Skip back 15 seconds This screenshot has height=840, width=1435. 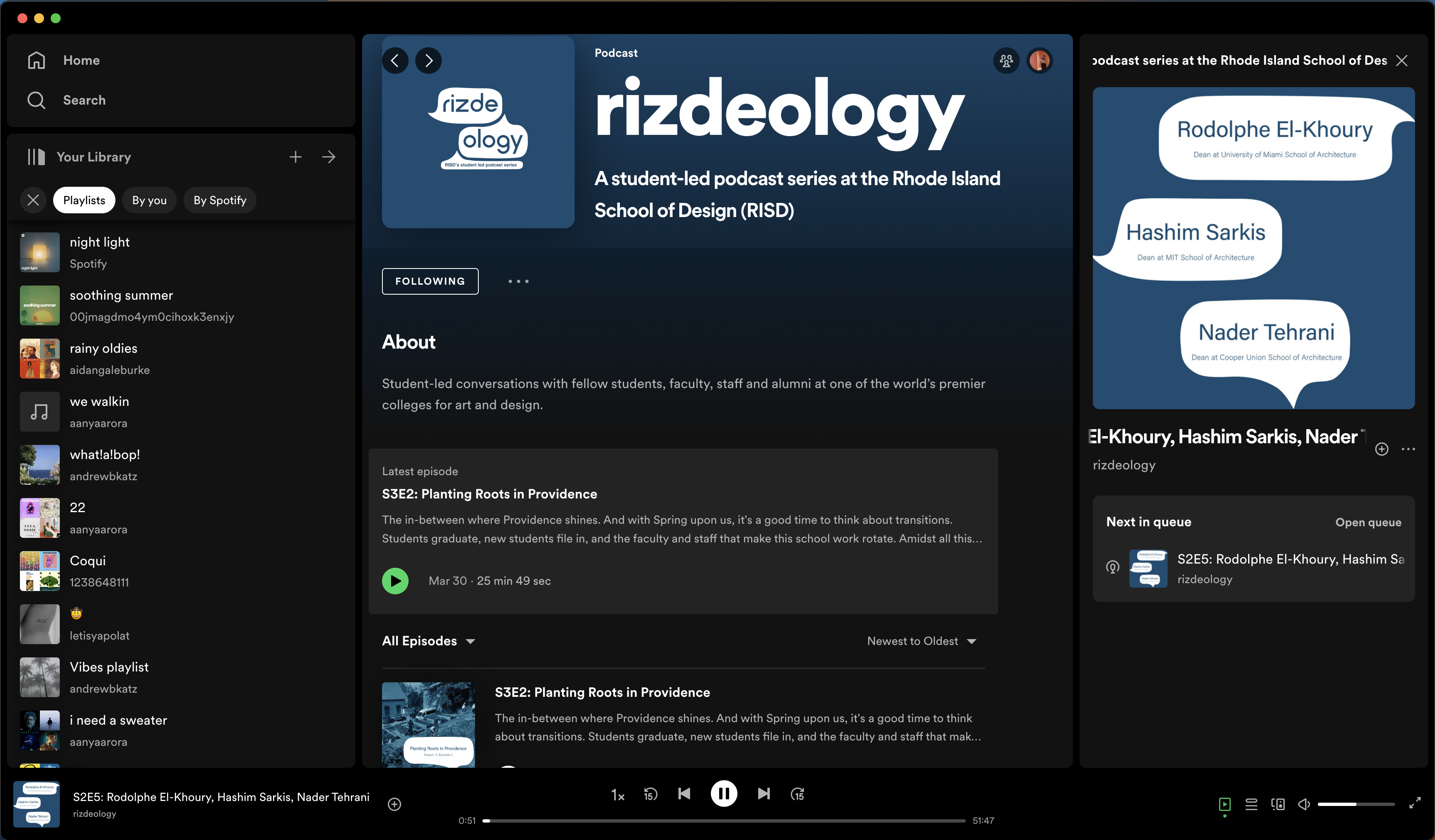650,794
